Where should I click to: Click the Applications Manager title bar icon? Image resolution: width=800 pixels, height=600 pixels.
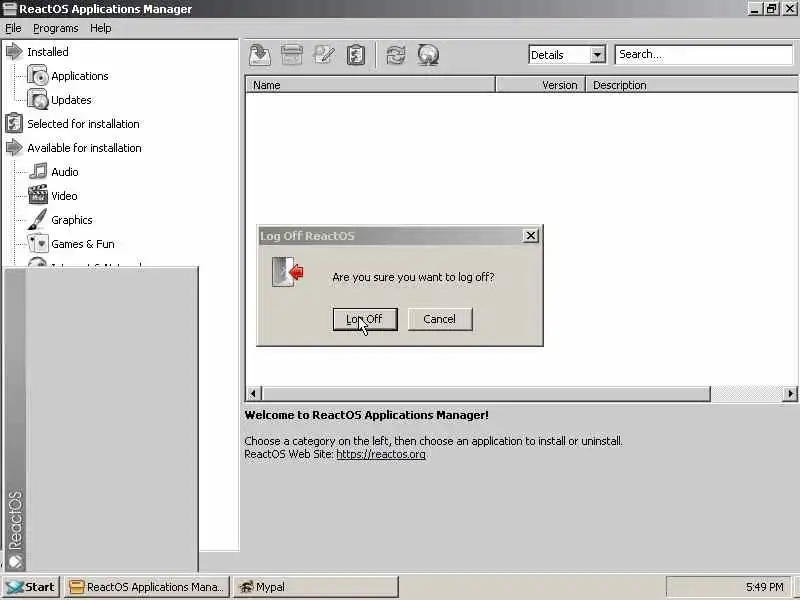10,9
